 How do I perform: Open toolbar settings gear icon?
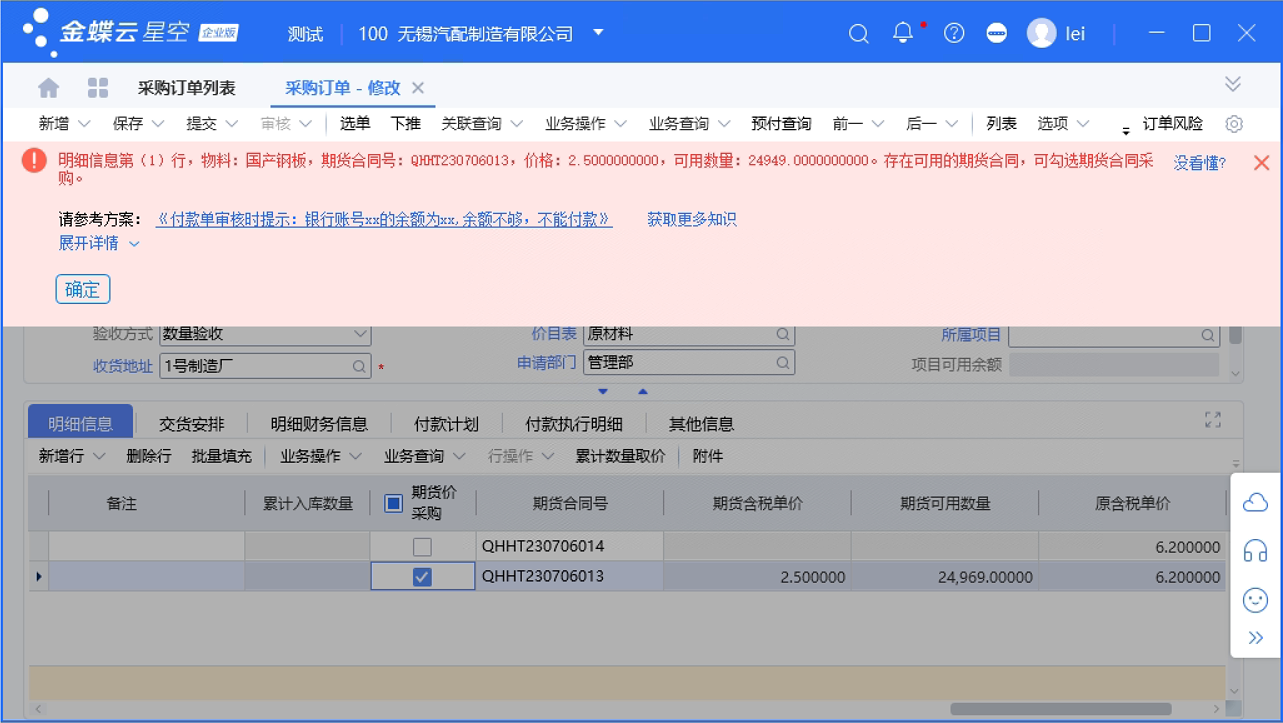(1234, 124)
